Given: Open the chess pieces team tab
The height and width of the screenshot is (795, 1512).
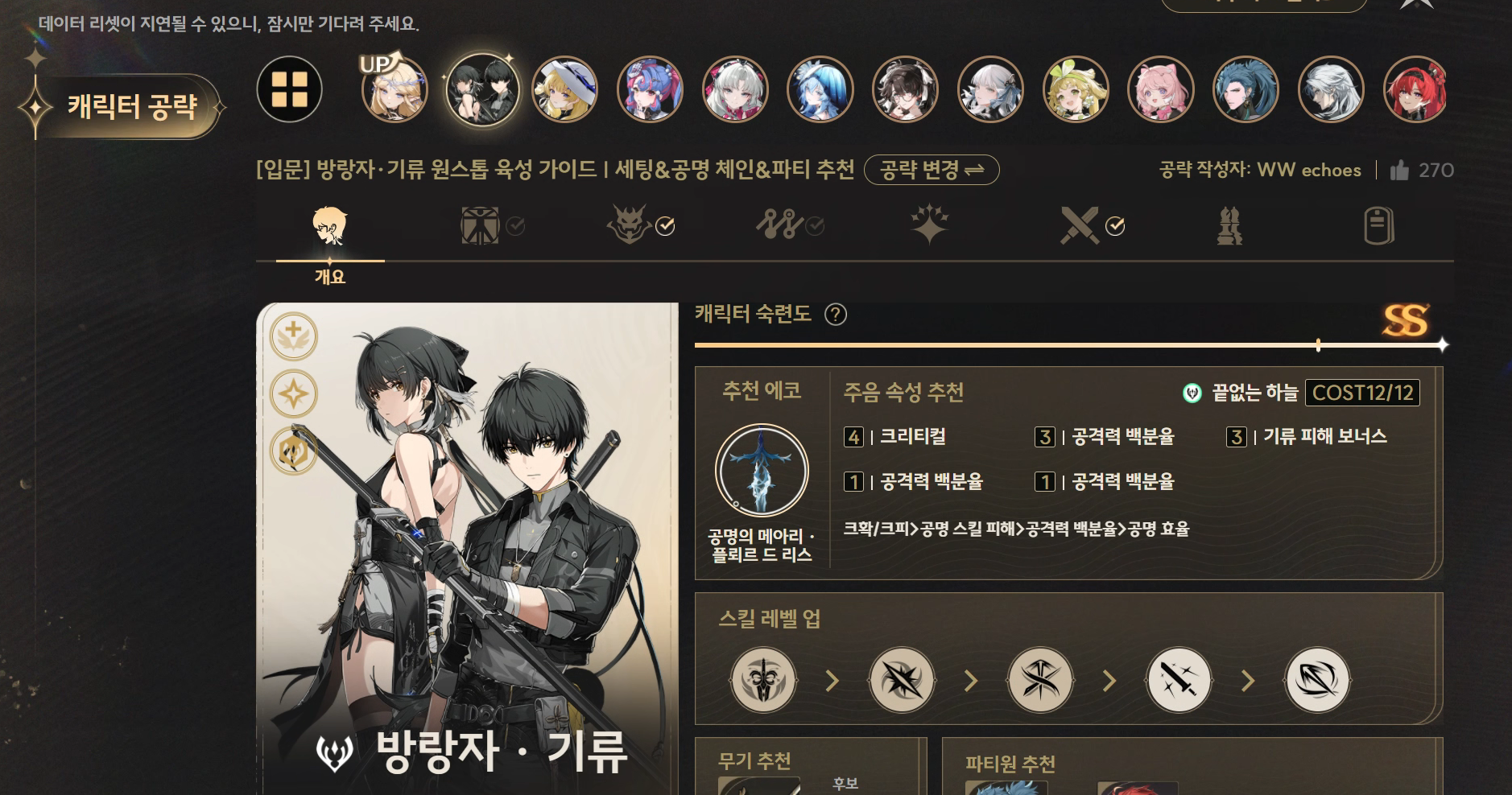Looking at the screenshot, I should [x=1229, y=225].
